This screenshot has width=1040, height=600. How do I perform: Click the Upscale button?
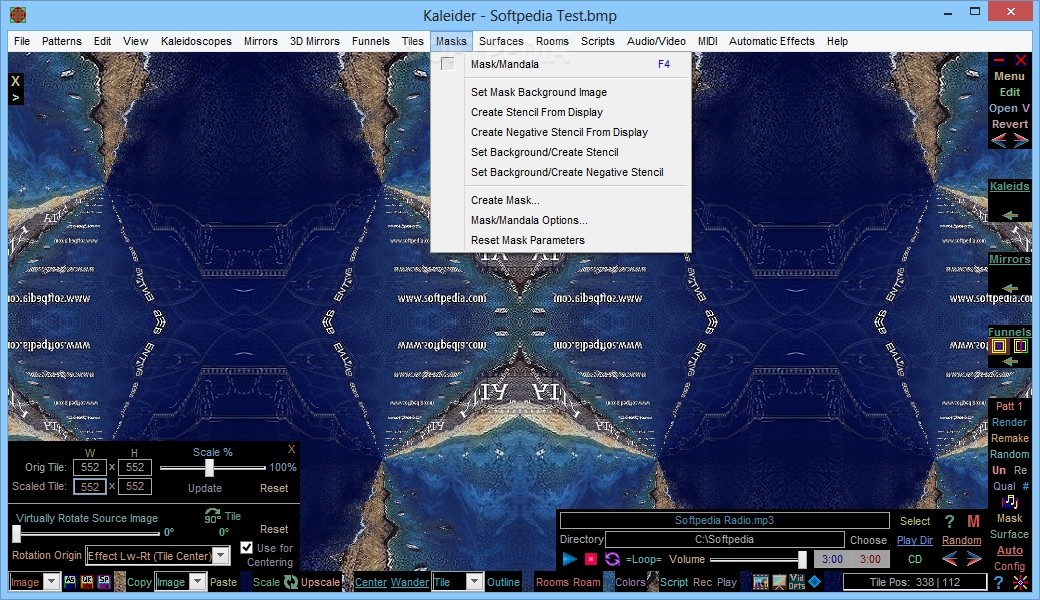point(320,582)
